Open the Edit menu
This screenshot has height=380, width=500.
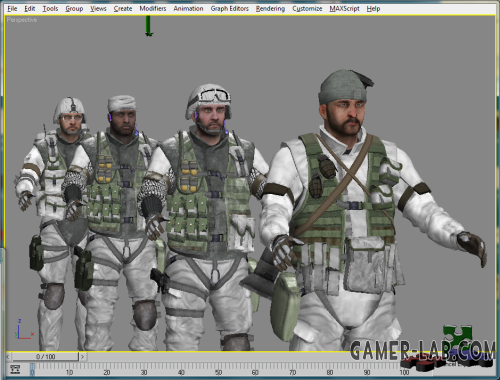(30, 9)
